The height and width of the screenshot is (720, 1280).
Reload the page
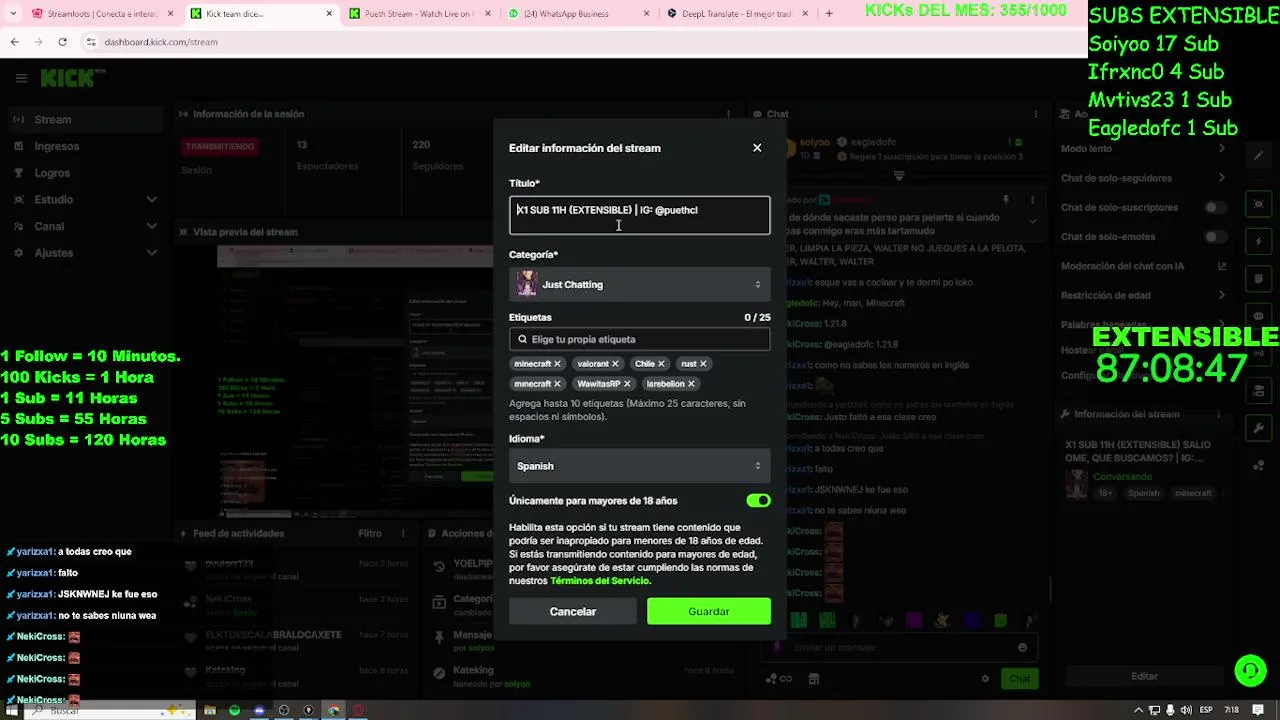coord(62,42)
